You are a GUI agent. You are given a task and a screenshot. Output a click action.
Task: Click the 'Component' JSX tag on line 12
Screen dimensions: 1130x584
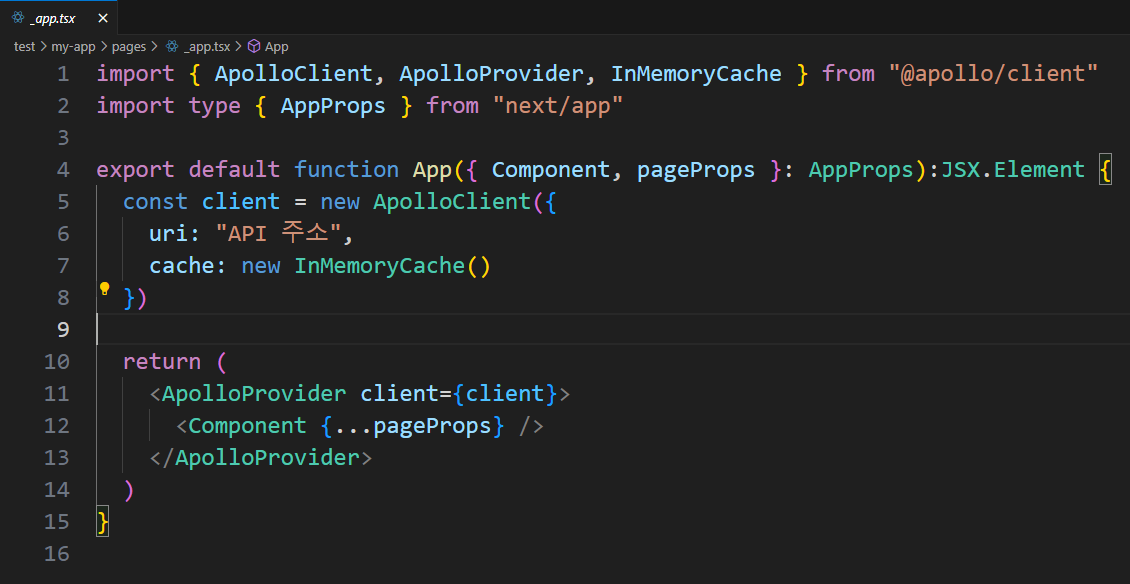[247, 425]
